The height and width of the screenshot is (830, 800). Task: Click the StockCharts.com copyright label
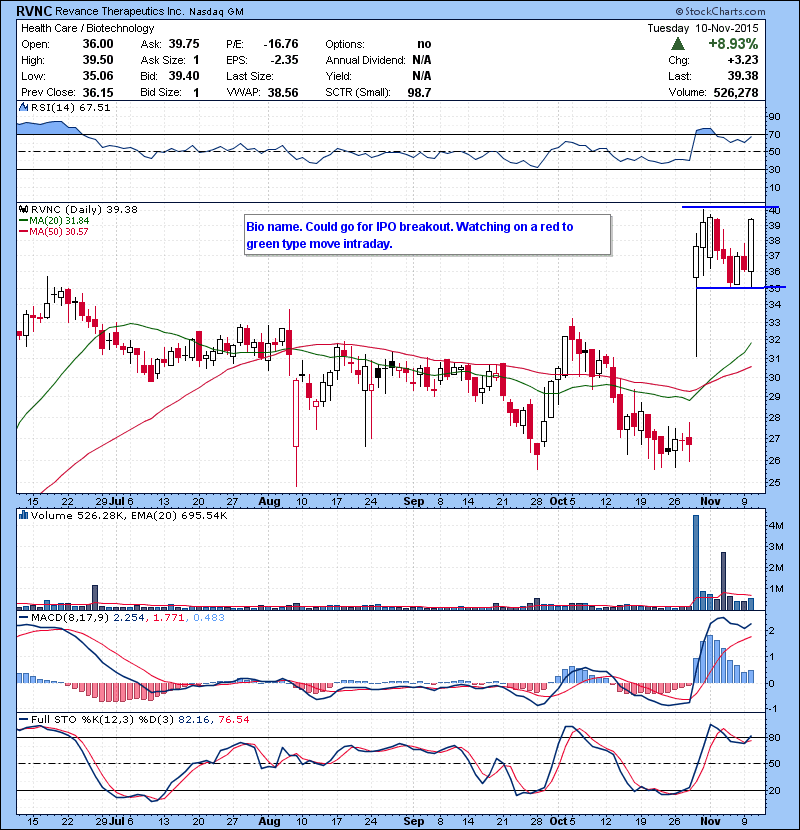click(x=721, y=11)
